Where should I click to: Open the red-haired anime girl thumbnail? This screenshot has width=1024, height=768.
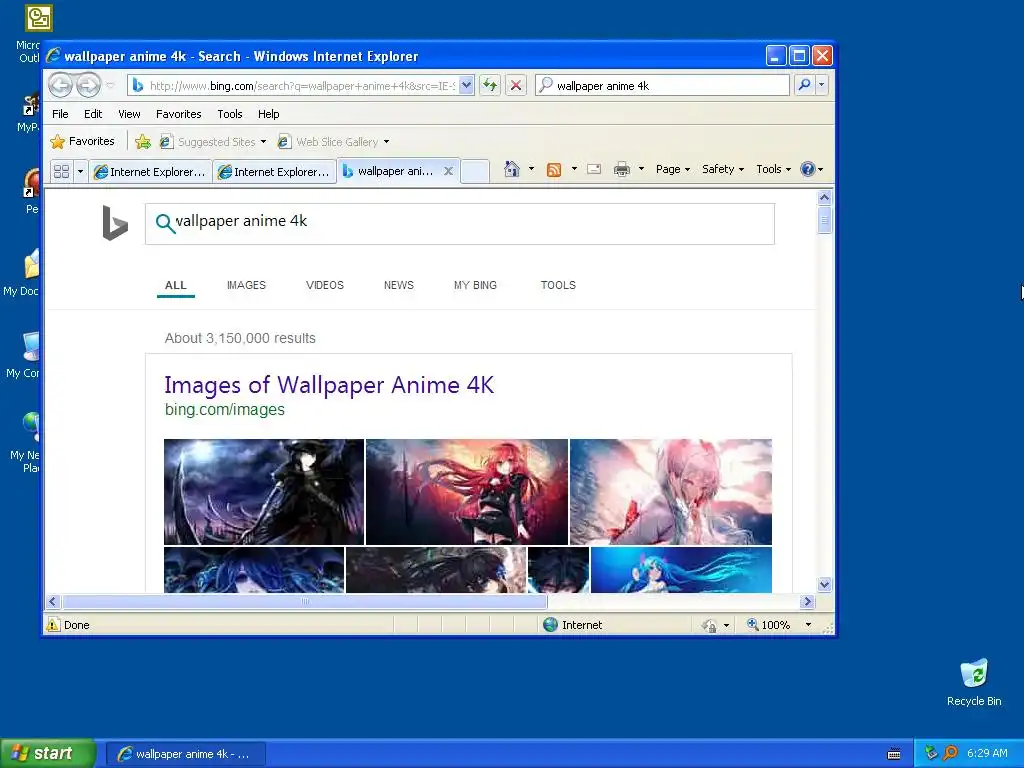coord(466,492)
